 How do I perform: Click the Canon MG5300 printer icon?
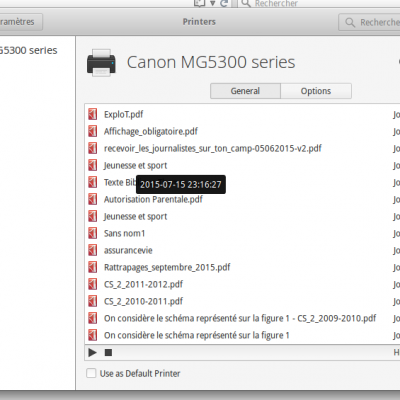[x=101, y=63]
